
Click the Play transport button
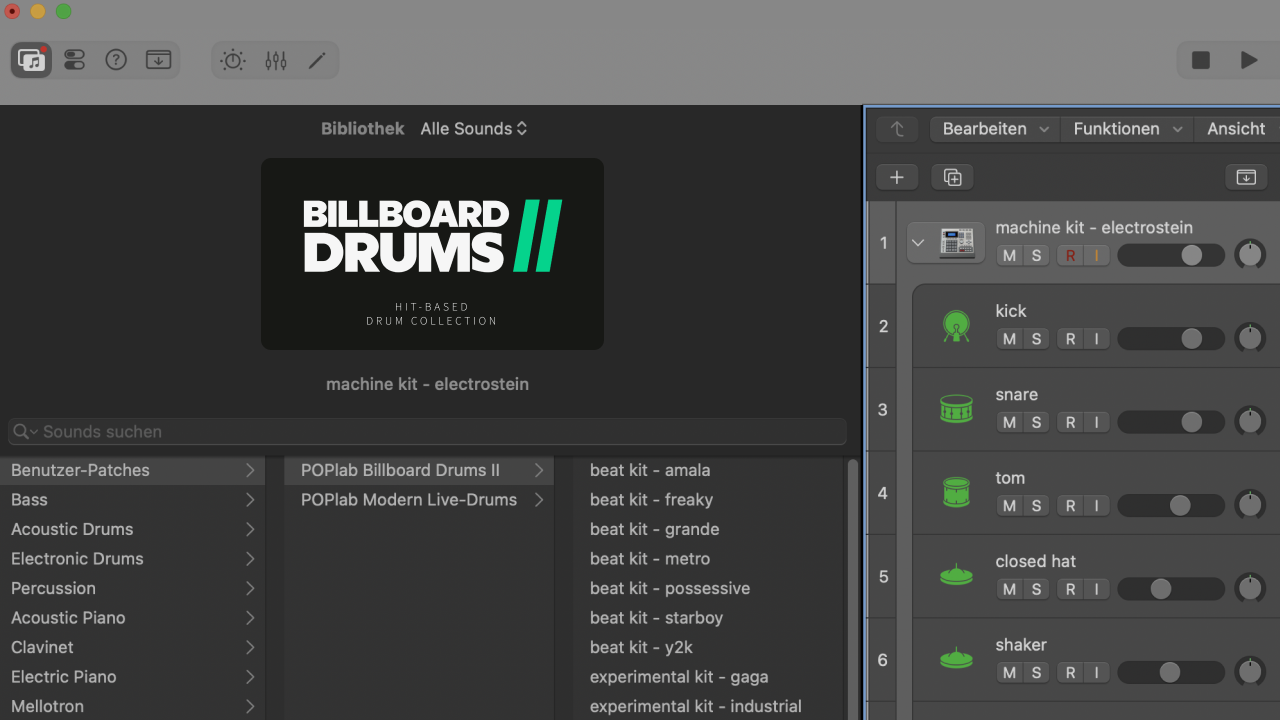(1249, 60)
